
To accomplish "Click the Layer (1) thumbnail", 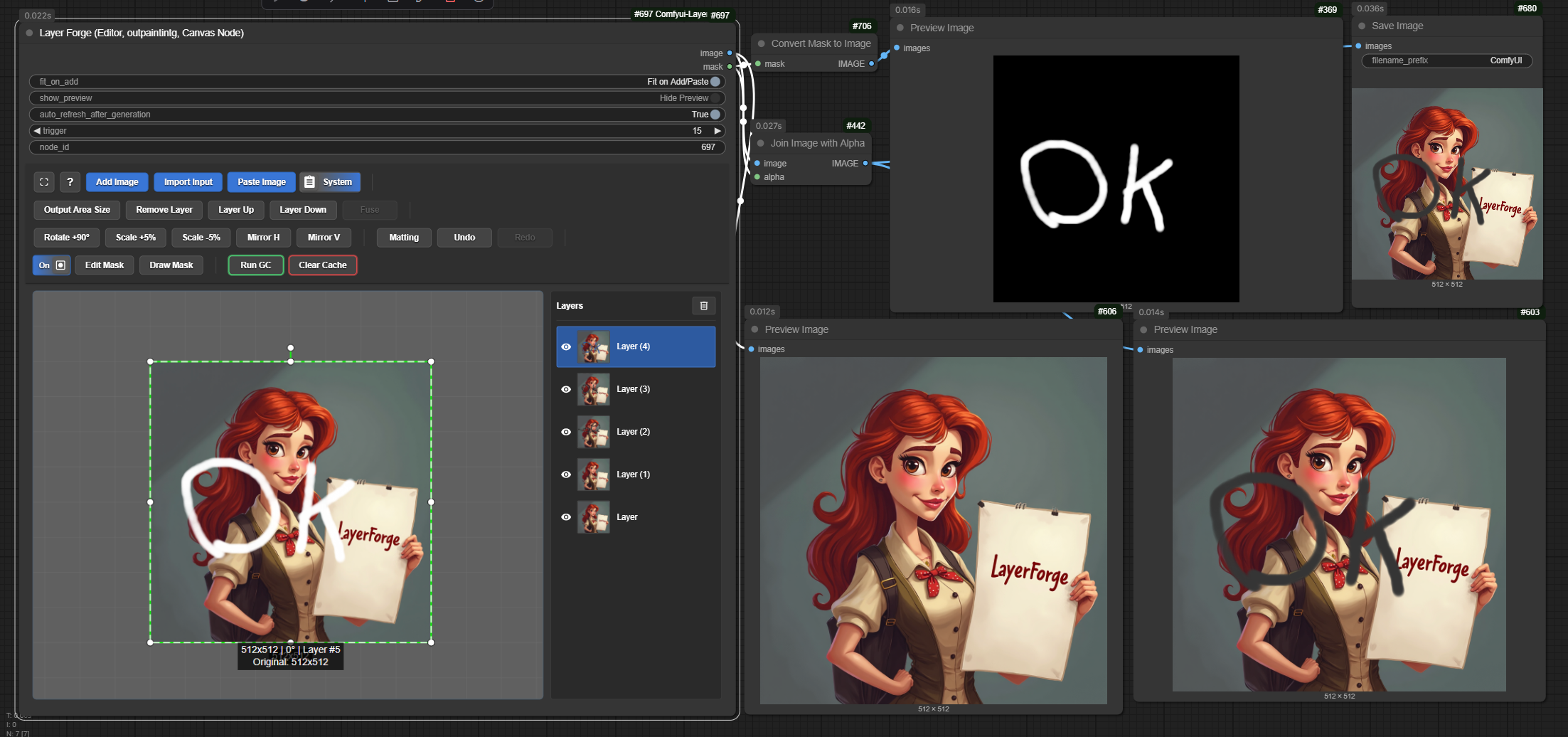I will [x=593, y=474].
